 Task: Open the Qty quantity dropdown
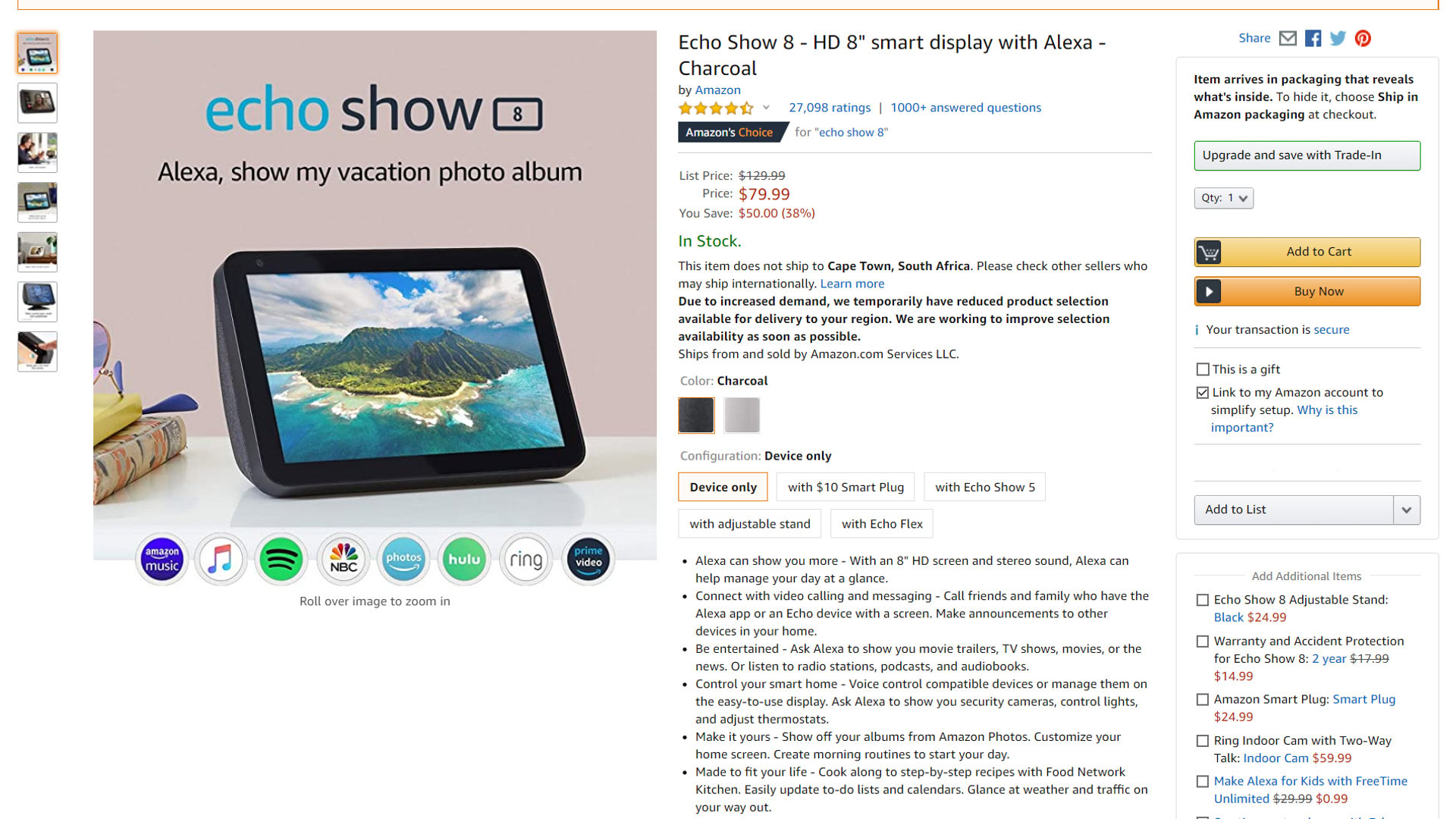(x=1223, y=198)
